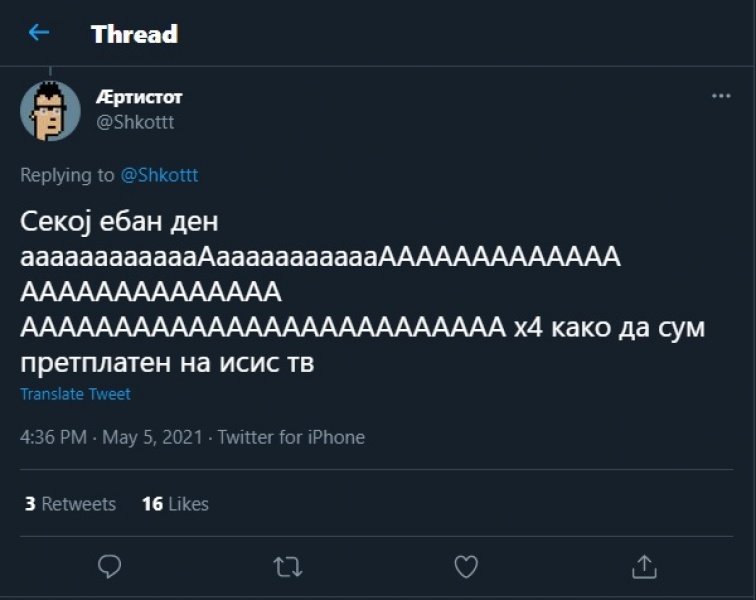The height and width of the screenshot is (600, 756).
Task: Click the pixel-art profile avatar
Action: (x=50, y=110)
